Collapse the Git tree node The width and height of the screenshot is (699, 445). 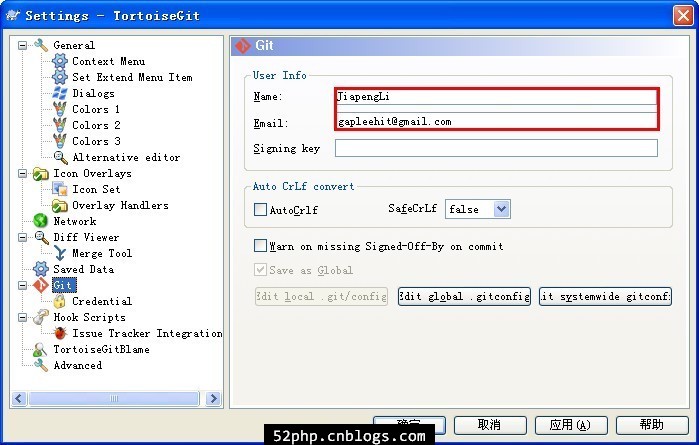[x=22, y=285]
